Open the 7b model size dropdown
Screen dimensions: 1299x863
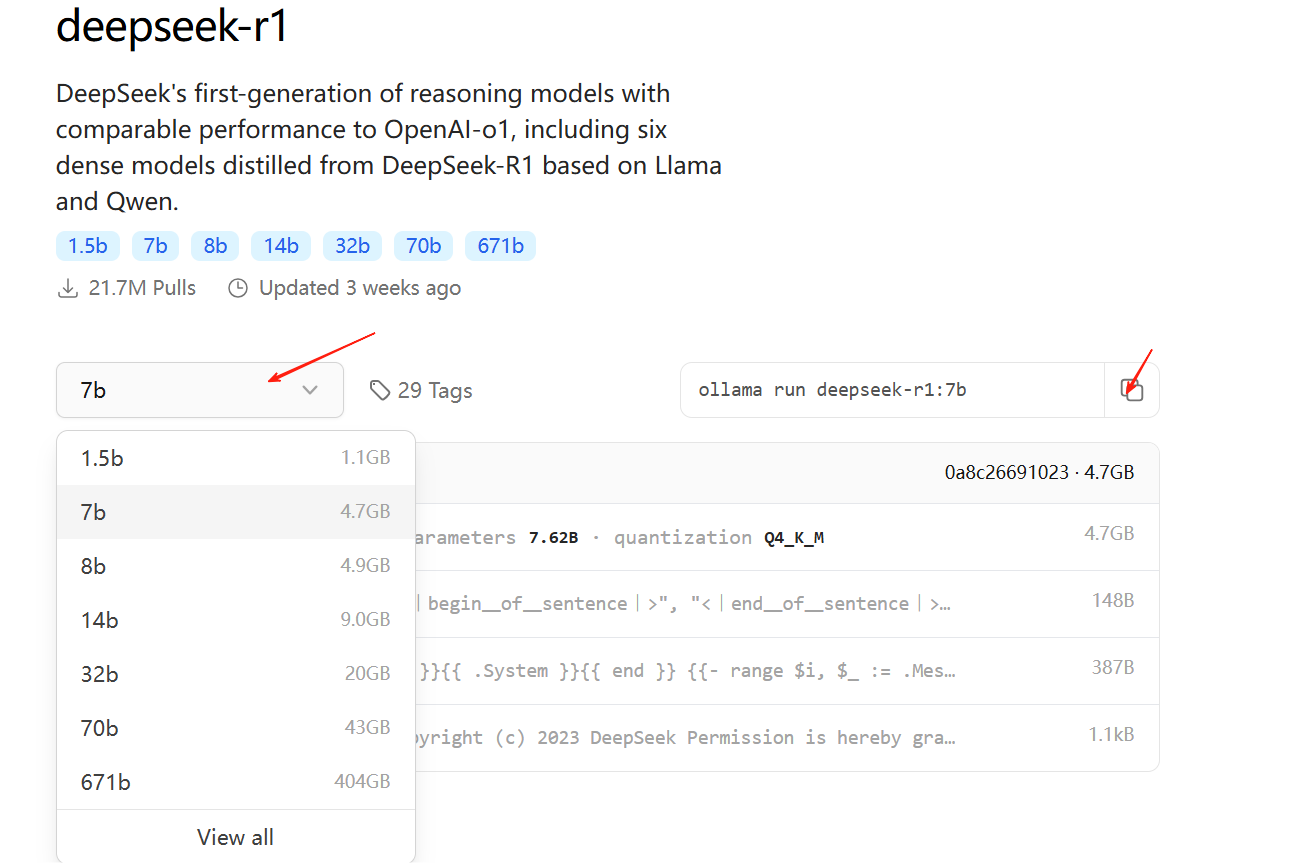tap(200, 390)
